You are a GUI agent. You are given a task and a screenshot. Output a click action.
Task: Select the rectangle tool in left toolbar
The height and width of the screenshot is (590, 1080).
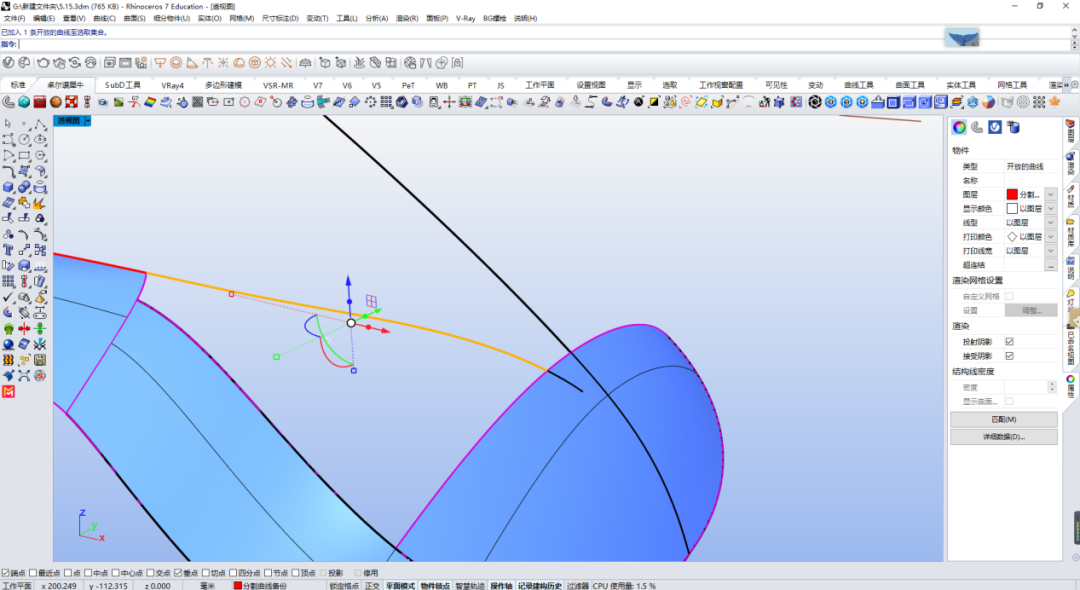24,156
